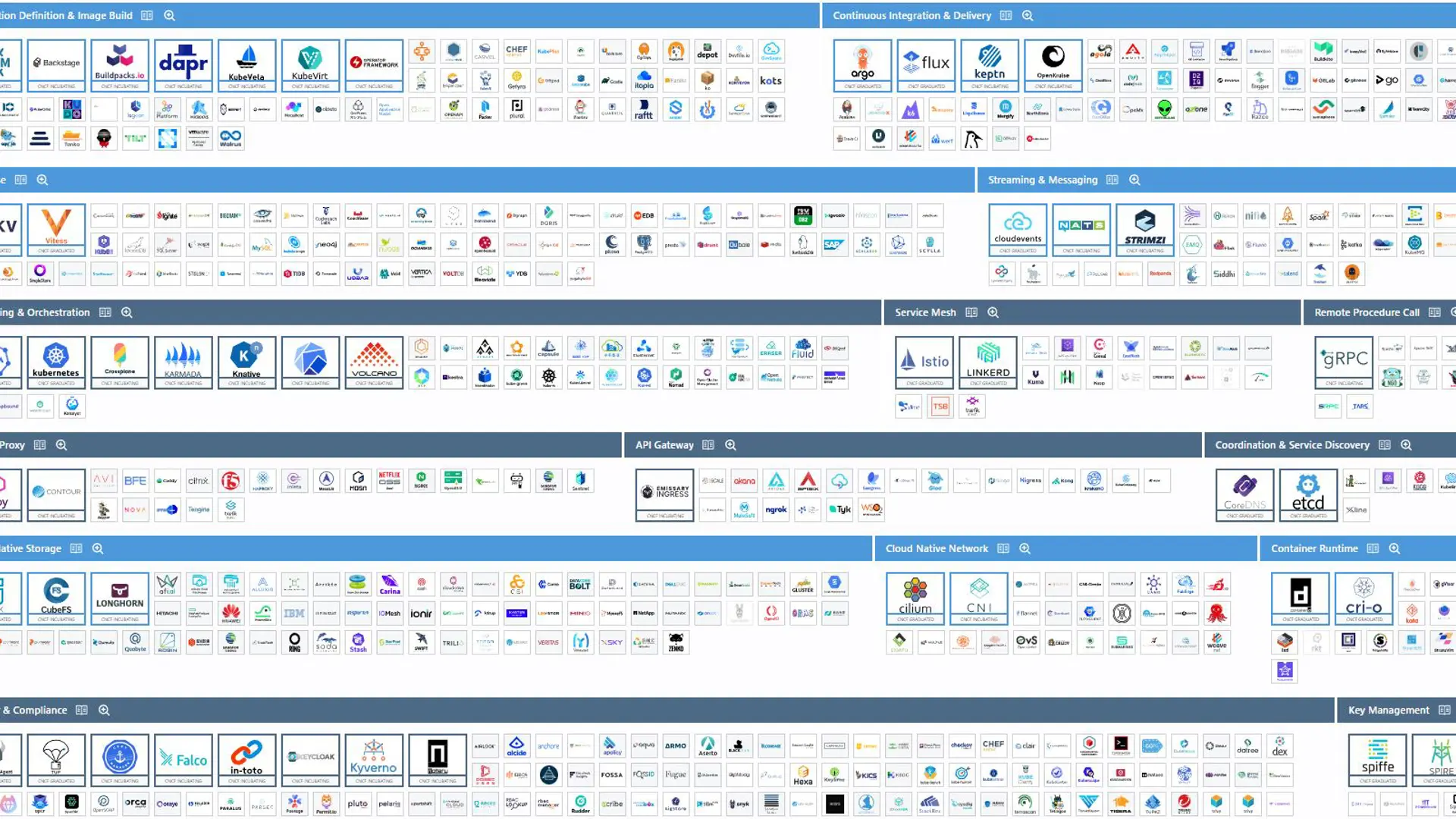Image resolution: width=1456 pixels, height=819 pixels.
Task: Zoom into Service Mesh section
Action: tap(993, 312)
